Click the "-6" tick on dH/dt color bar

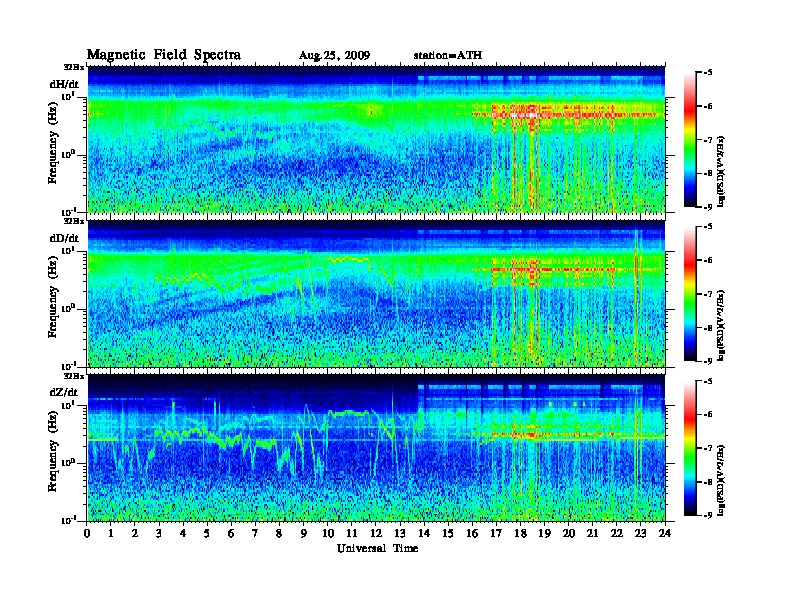[708, 106]
